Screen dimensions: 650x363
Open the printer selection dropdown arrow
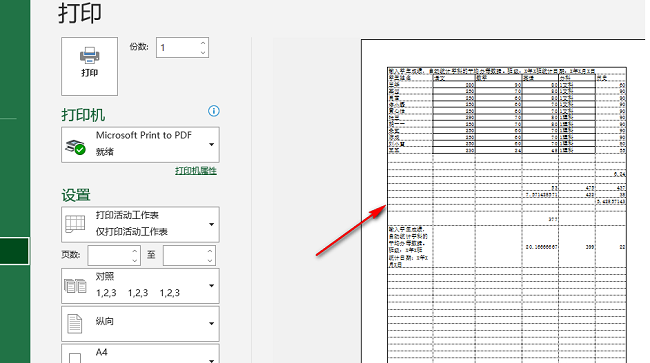(211, 145)
